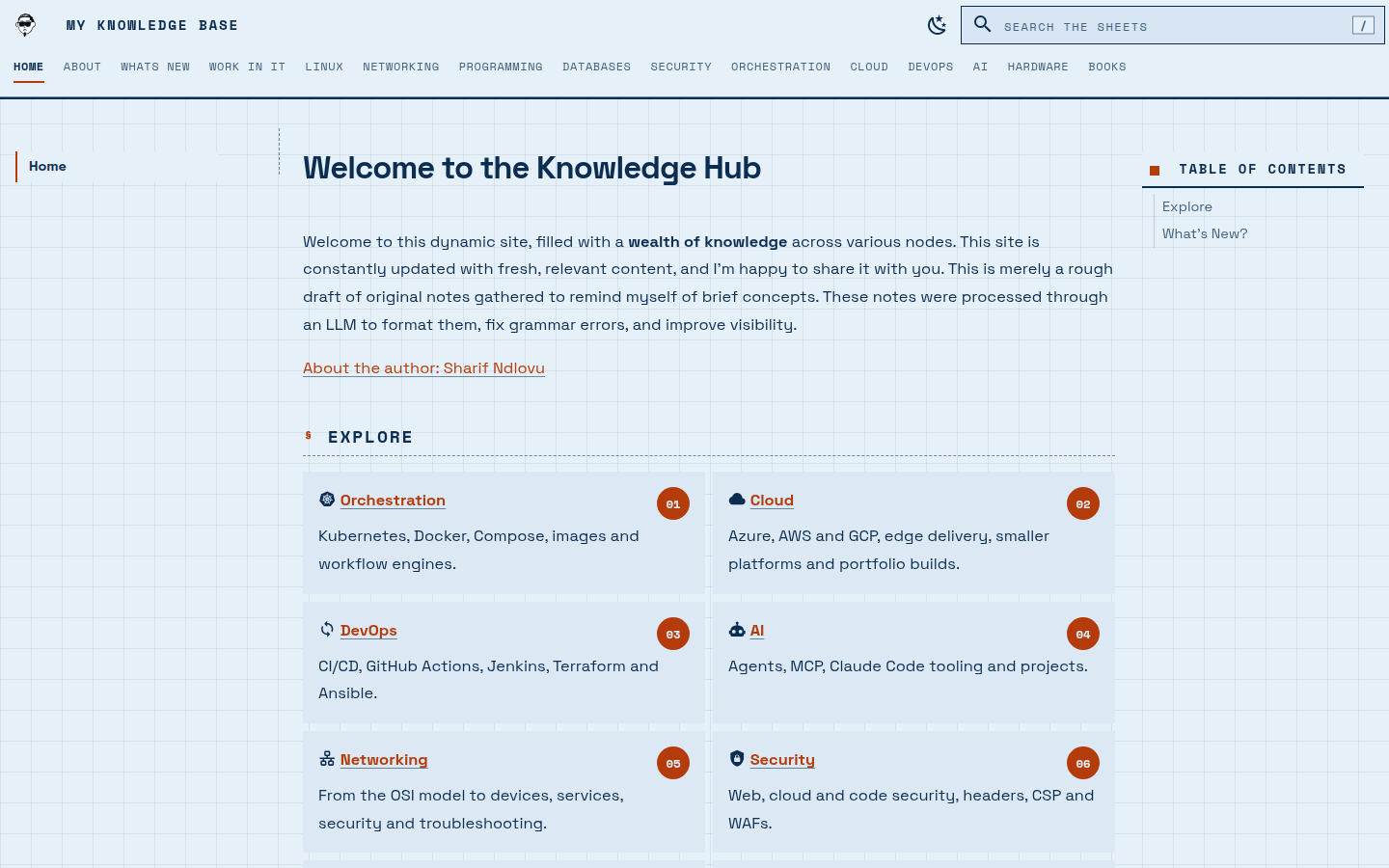Jump to What's New? in table of contents

(1205, 234)
